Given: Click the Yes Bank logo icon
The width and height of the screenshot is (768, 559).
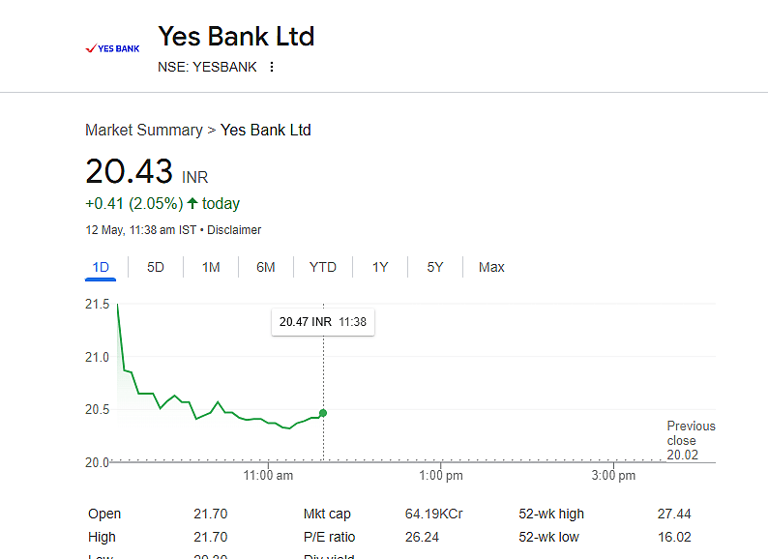Looking at the screenshot, I should click(112, 49).
